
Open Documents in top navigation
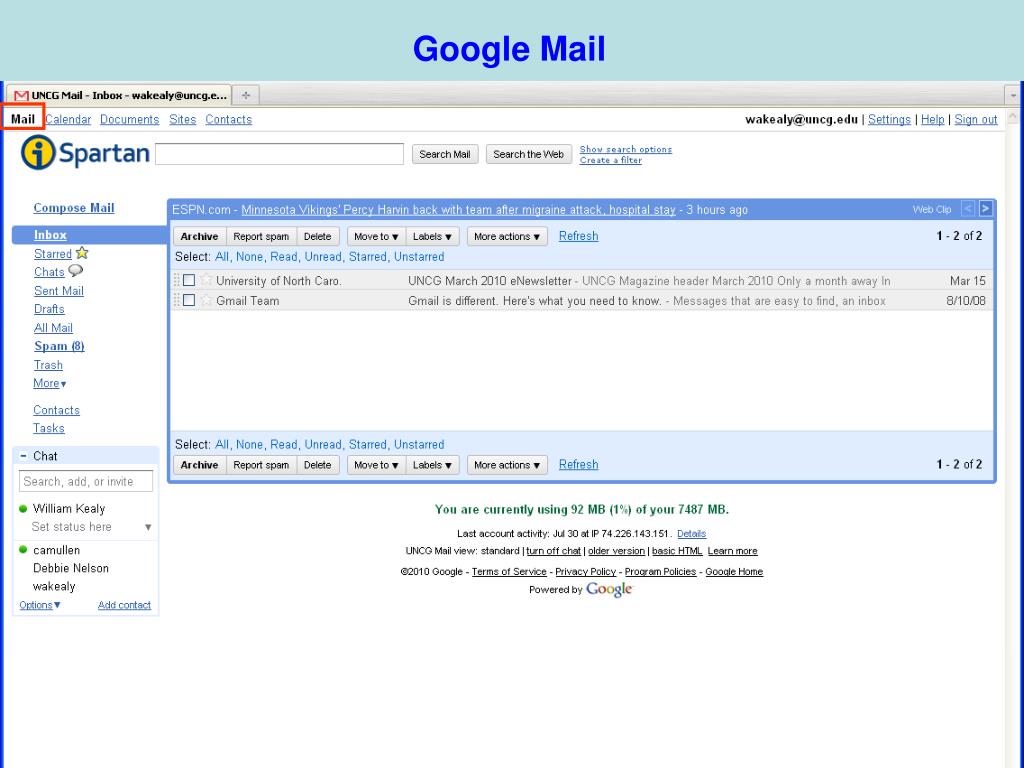[x=129, y=120]
